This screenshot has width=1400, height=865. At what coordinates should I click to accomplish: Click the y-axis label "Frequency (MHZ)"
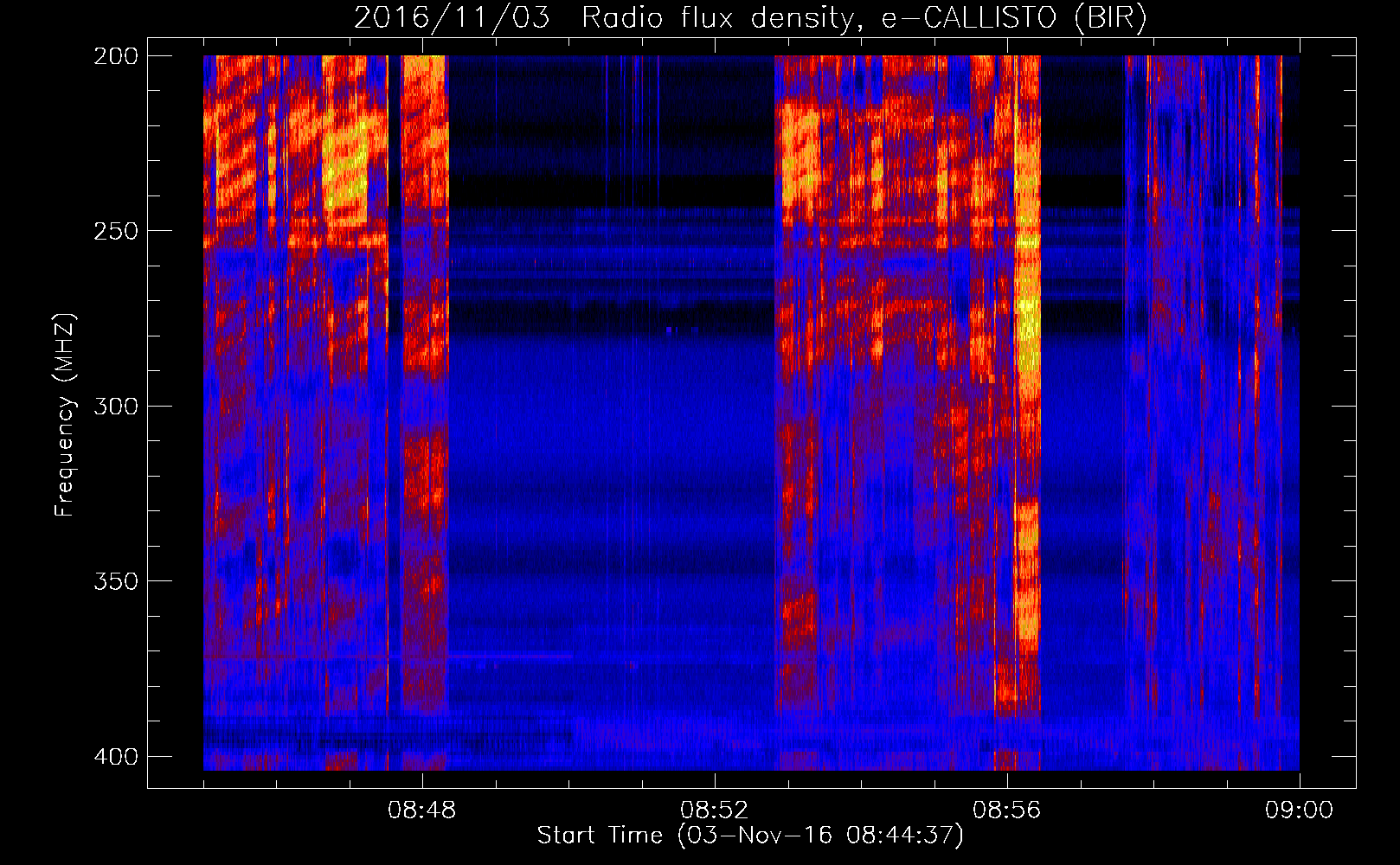(x=66, y=415)
